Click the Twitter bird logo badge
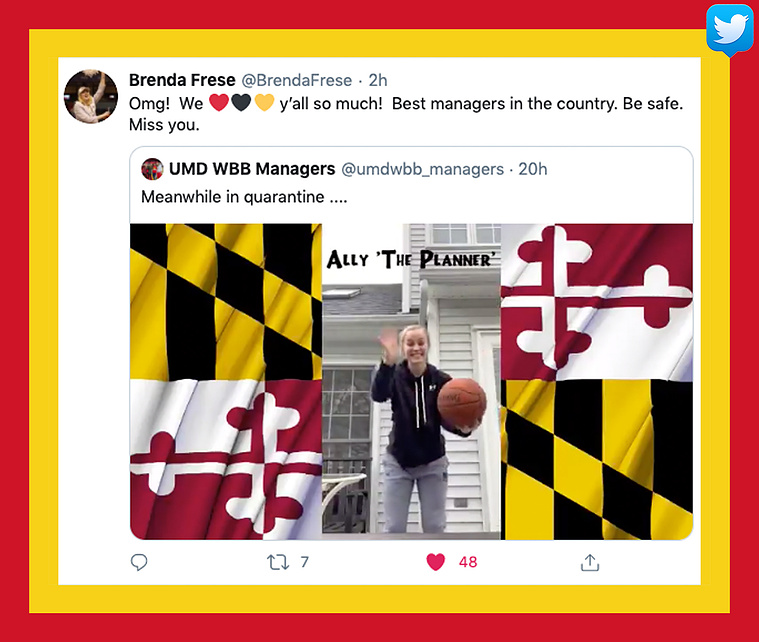Viewport: 759px width, 642px height. tap(730, 29)
